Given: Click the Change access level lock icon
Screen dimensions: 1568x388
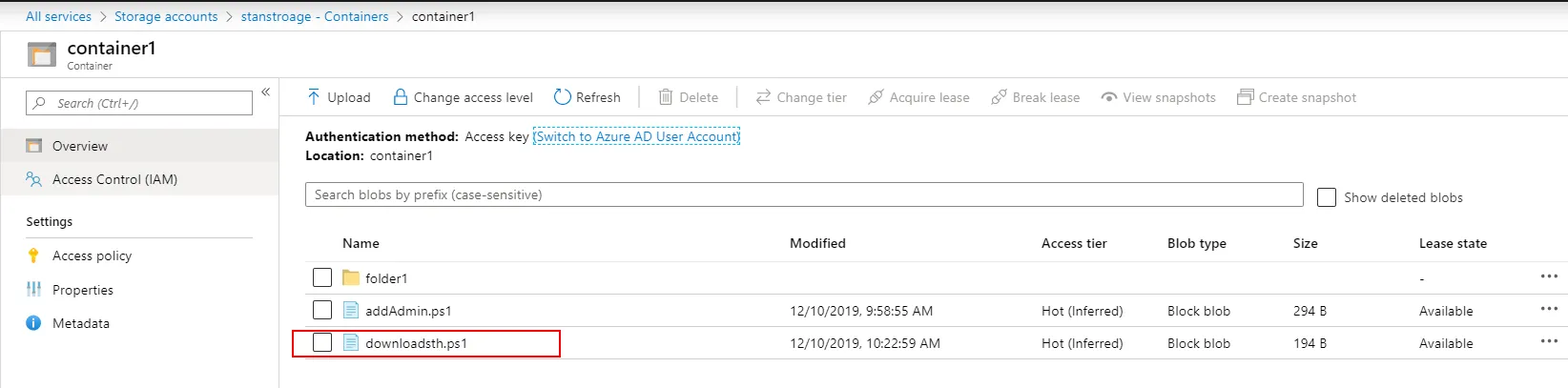Looking at the screenshot, I should point(401,97).
